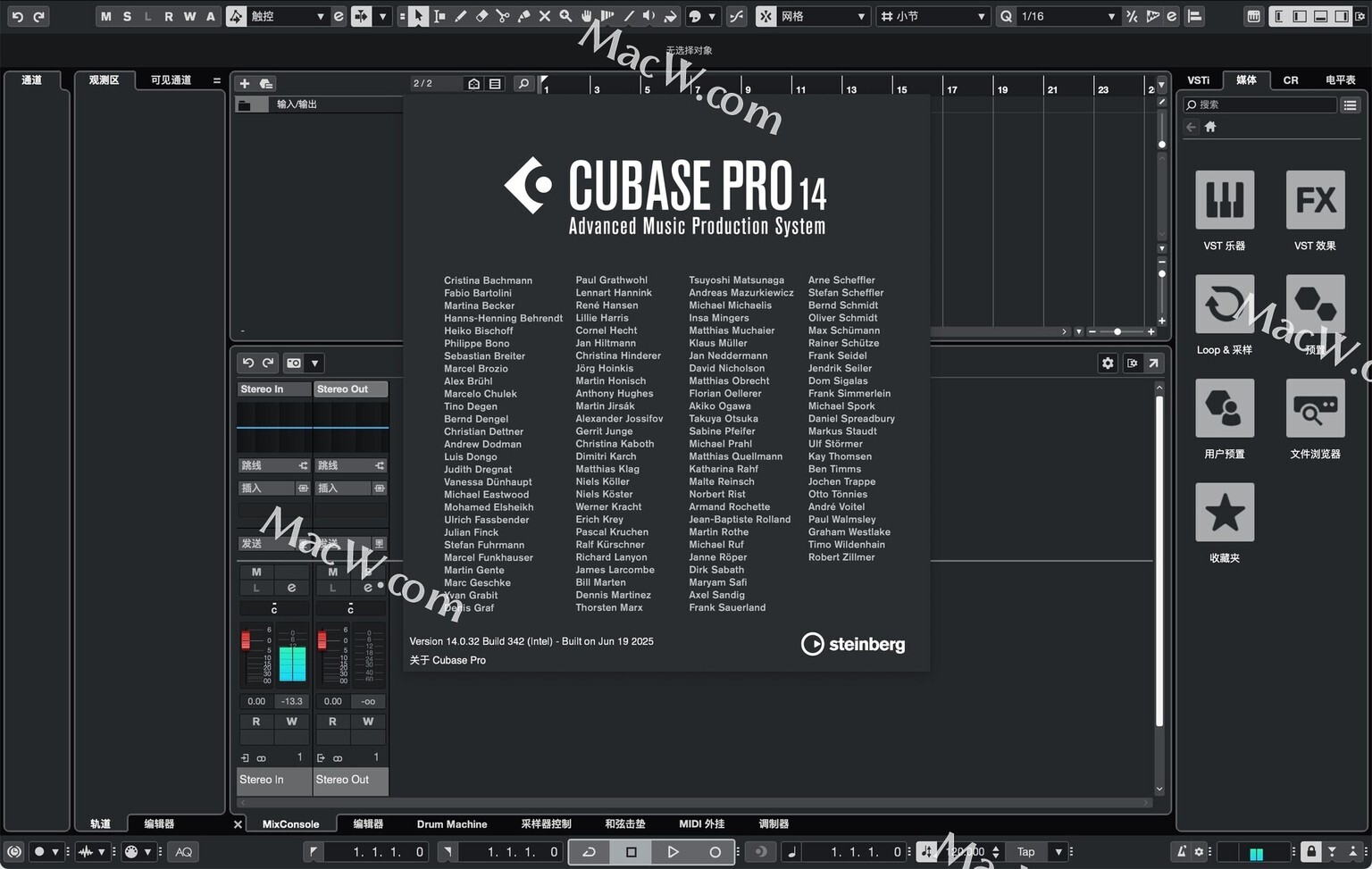Redo action in main toolbar
This screenshot has height=869, width=1372.
pyautogui.click(x=38, y=16)
